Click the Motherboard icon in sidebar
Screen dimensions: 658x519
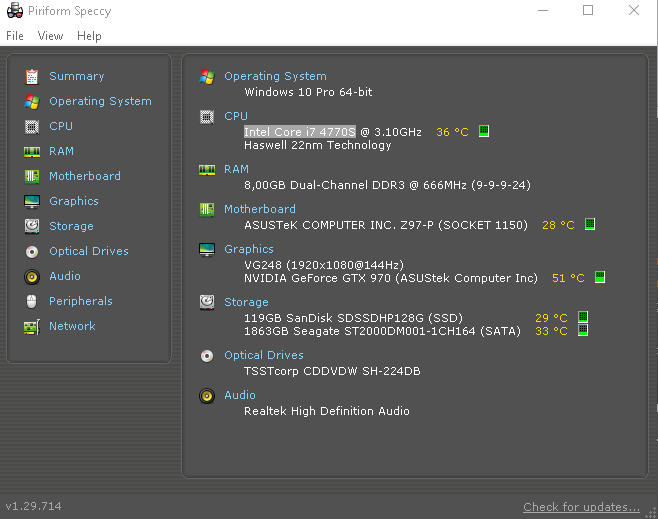[32, 177]
